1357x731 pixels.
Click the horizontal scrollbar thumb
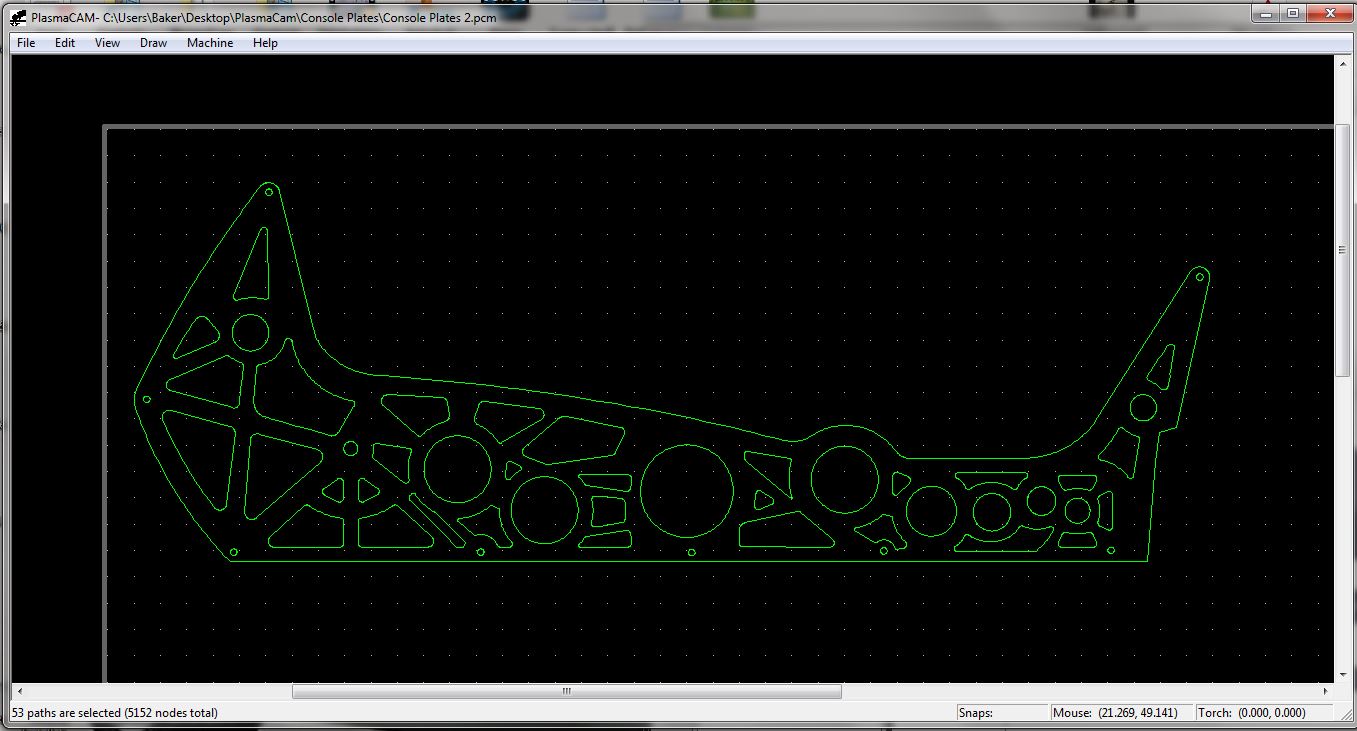[x=566, y=691]
